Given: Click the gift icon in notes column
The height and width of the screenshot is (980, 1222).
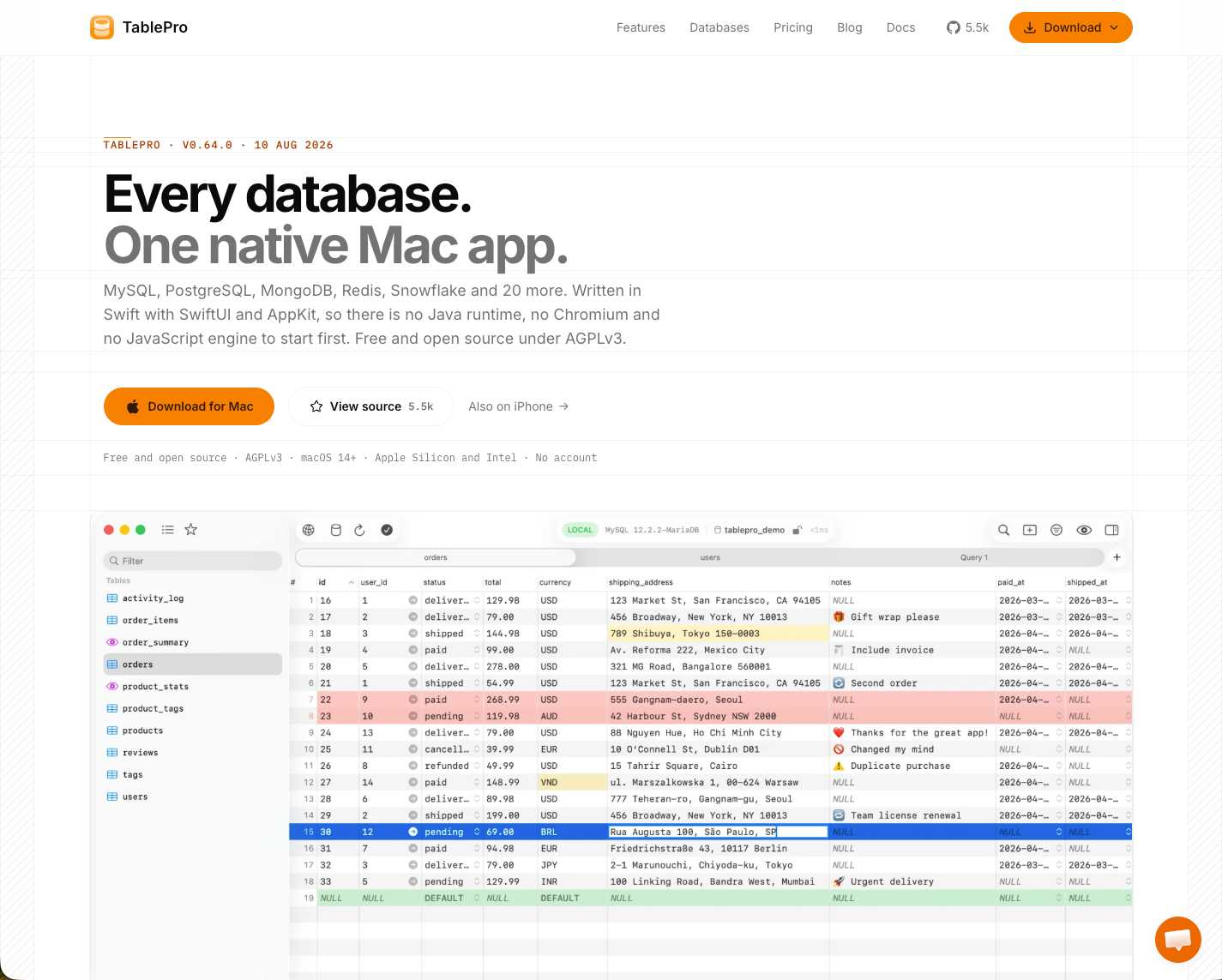Looking at the screenshot, I should [x=839, y=616].
